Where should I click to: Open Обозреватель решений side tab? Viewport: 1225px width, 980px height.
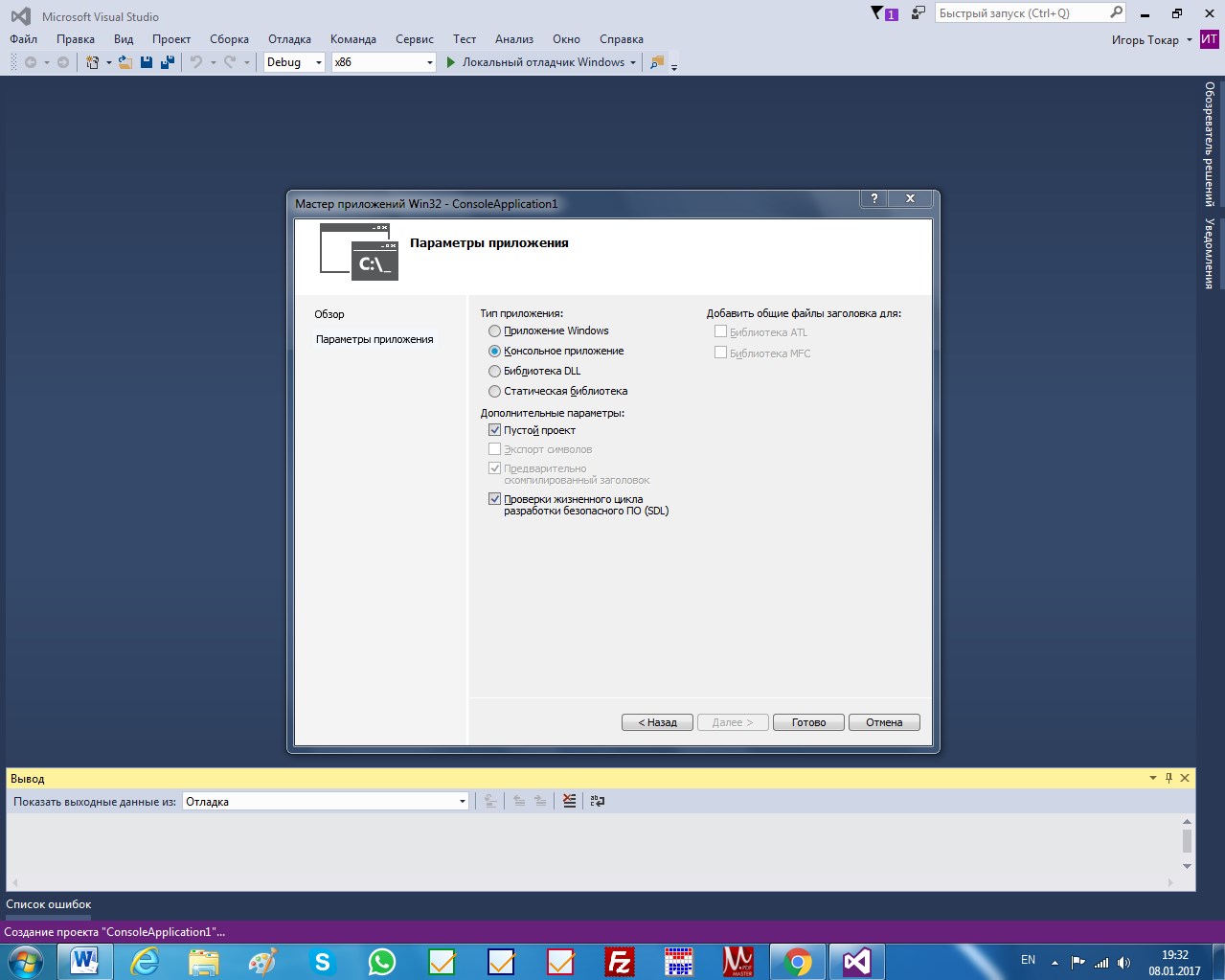(x=1210, y=144)
